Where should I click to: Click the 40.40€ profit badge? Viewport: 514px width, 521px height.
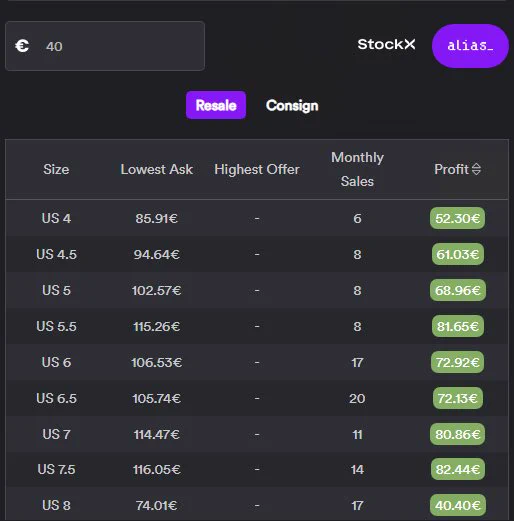click(x=458, y=505)
